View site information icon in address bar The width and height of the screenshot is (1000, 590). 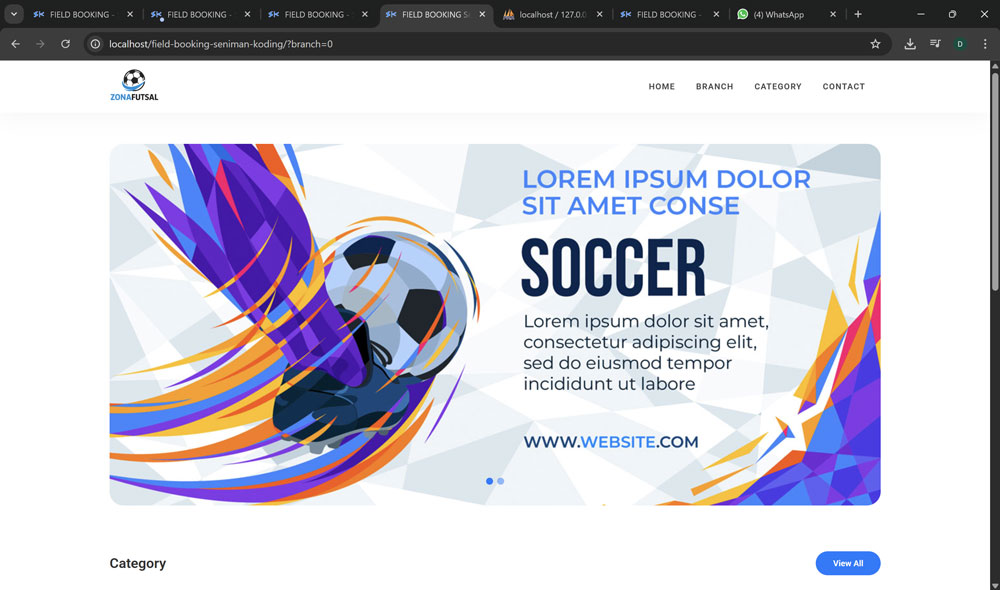click(95, 44)
